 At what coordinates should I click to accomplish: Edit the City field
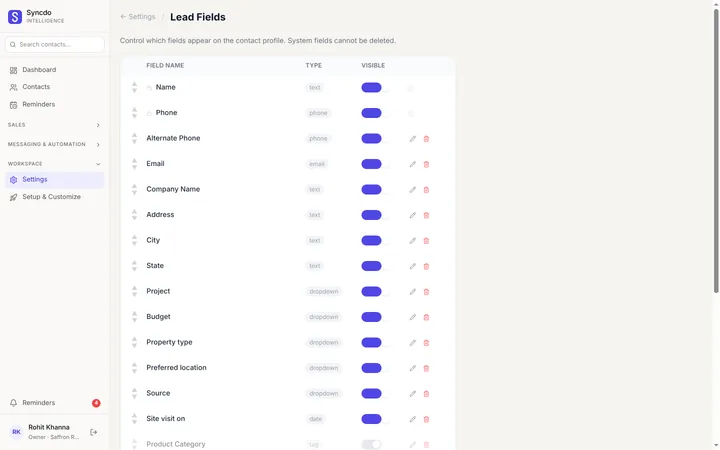412,241
